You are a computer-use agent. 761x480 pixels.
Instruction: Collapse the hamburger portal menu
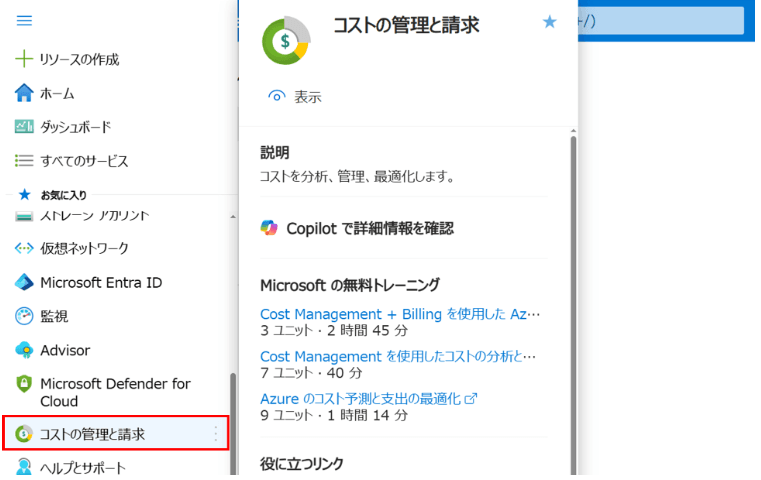point(24,21)
